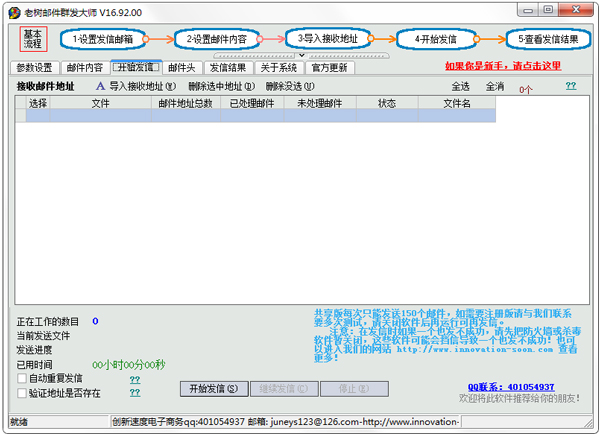The width and height of the screenshot is (600, 435).
Task: Toggle the 验证地址是否存在 checkbox
Action: 23,394
